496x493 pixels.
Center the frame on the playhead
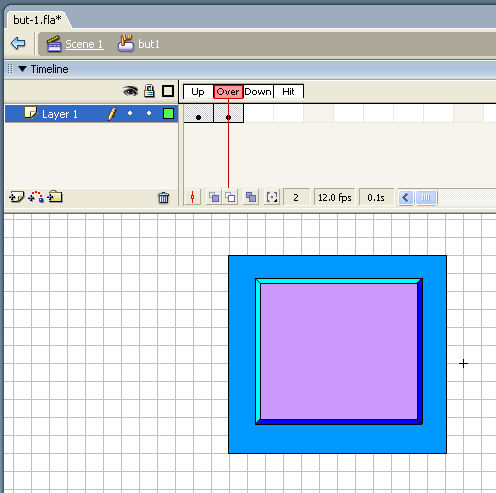point(193,197)
